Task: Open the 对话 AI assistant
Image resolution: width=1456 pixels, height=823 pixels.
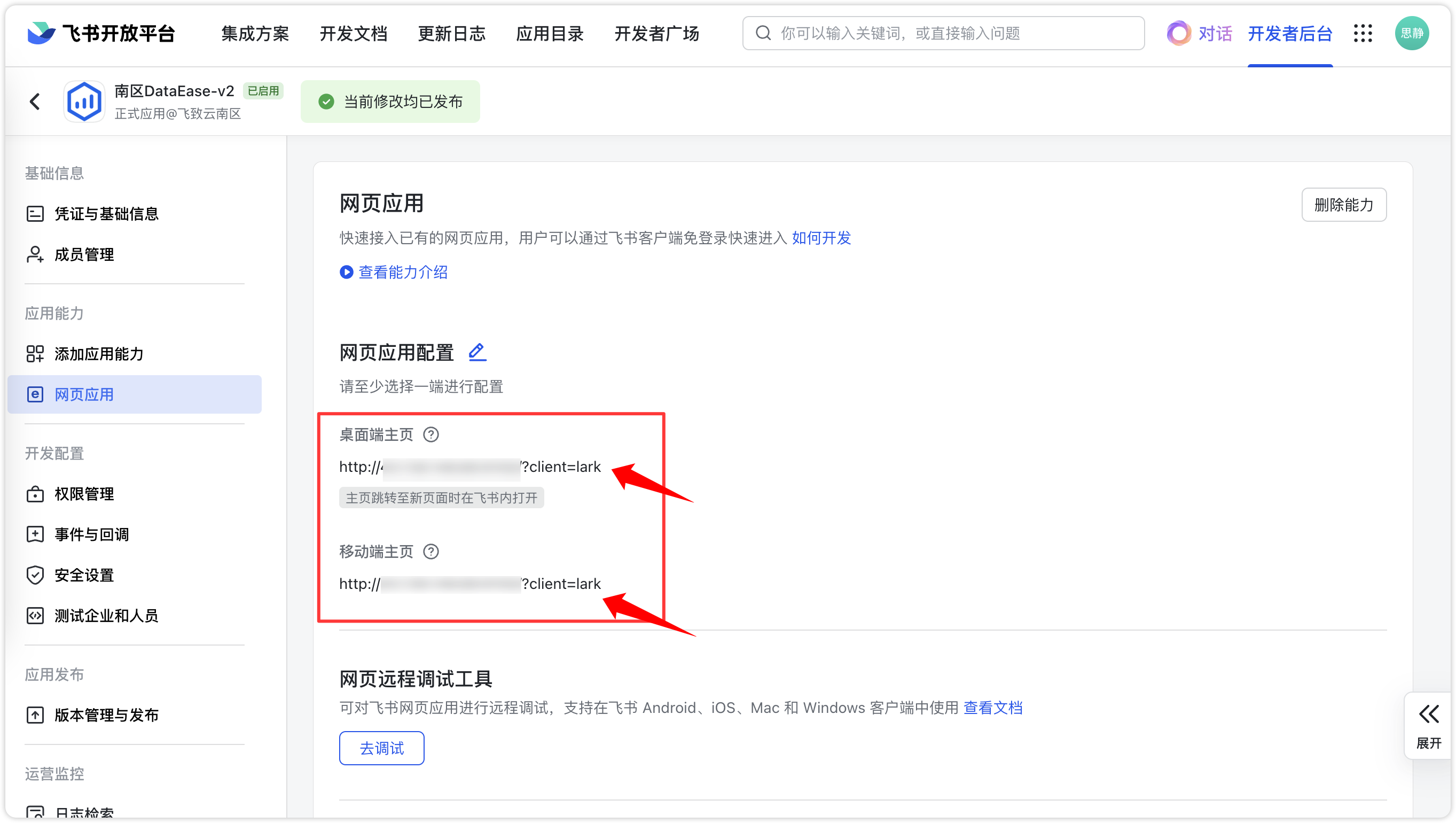Action: (1199, 33)
